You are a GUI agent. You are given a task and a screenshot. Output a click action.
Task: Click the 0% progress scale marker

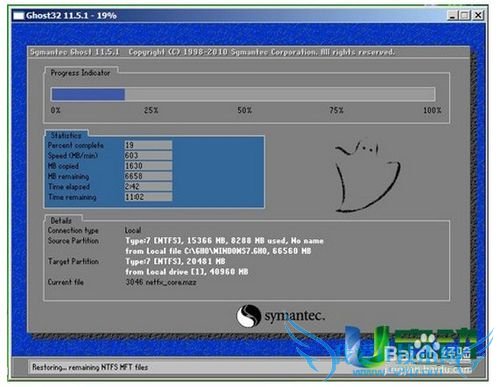click(56, 110)
